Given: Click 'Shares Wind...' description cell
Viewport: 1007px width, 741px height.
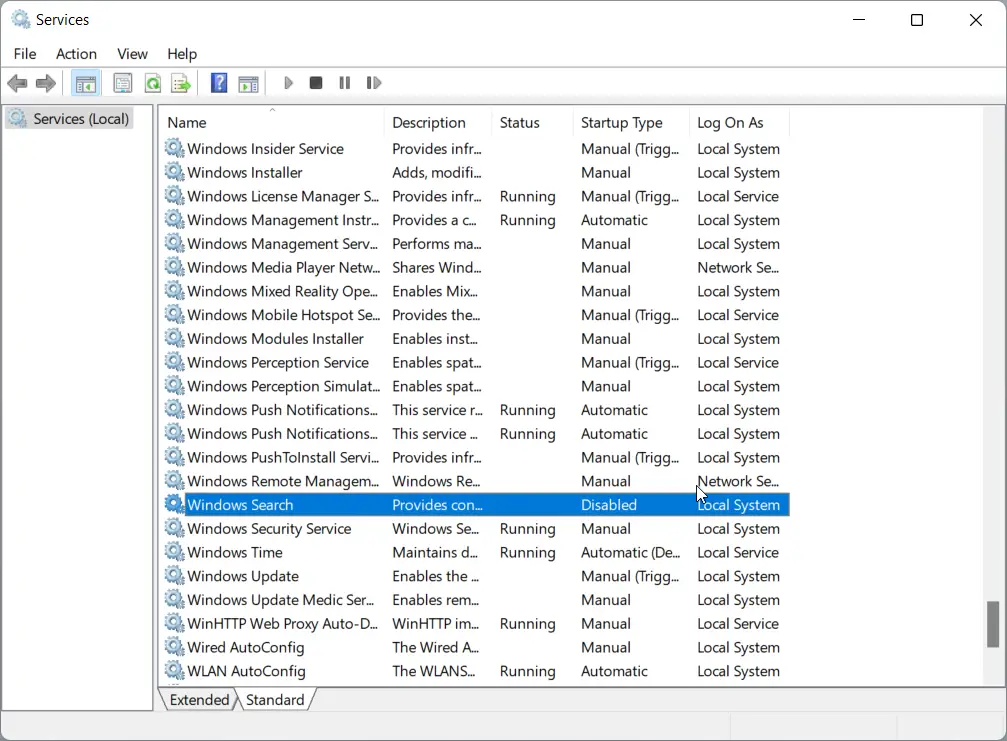Looking at the screenshot, I should point(437,268).
